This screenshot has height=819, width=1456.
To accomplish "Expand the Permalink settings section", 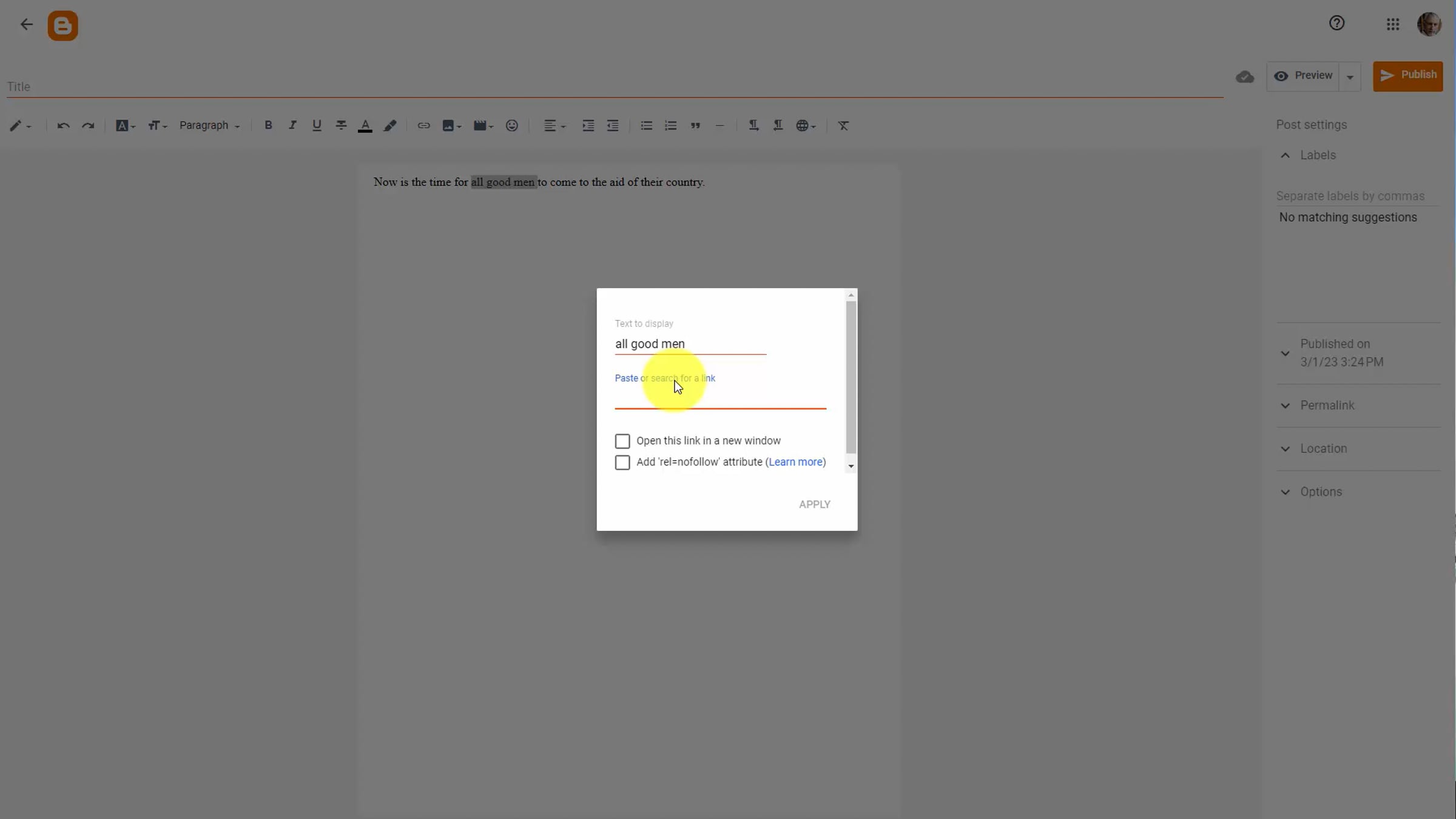I will pyautogui.click(x=1327, y=405).
